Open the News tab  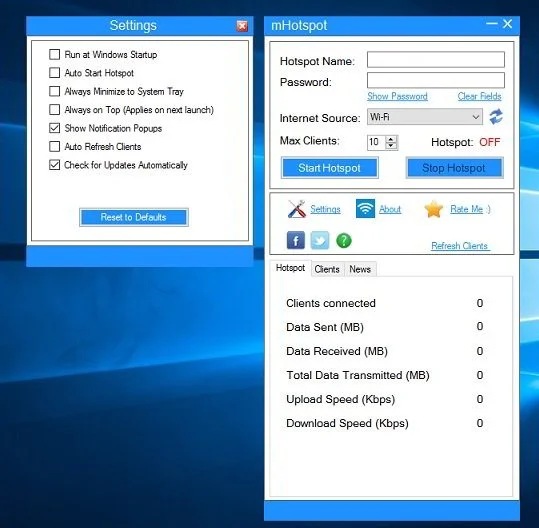[360, 269]
